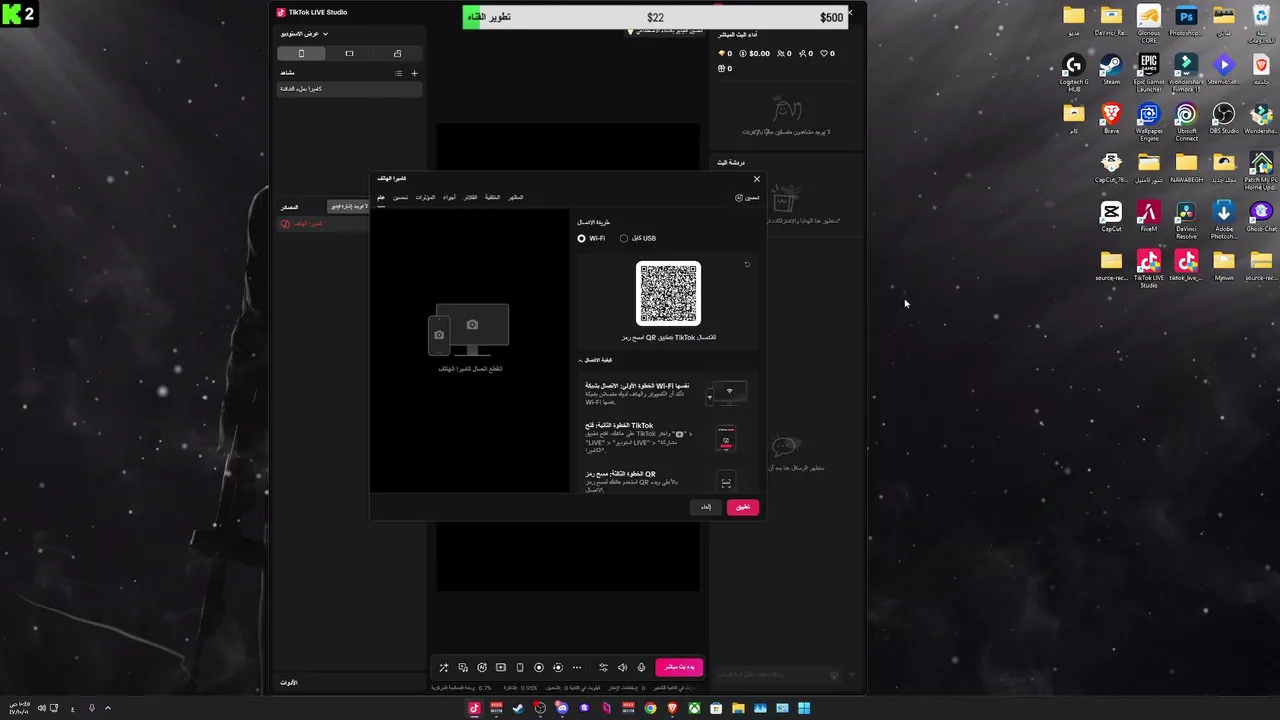Click the viewers count icon
The height and width of the screenshot is (720, 1280).
784,54
